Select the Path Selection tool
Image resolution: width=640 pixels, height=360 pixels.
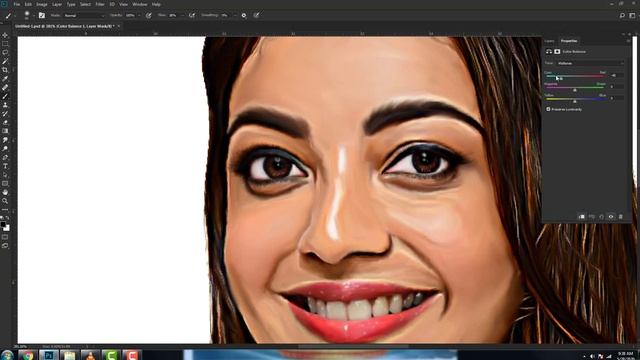point(5,175)
